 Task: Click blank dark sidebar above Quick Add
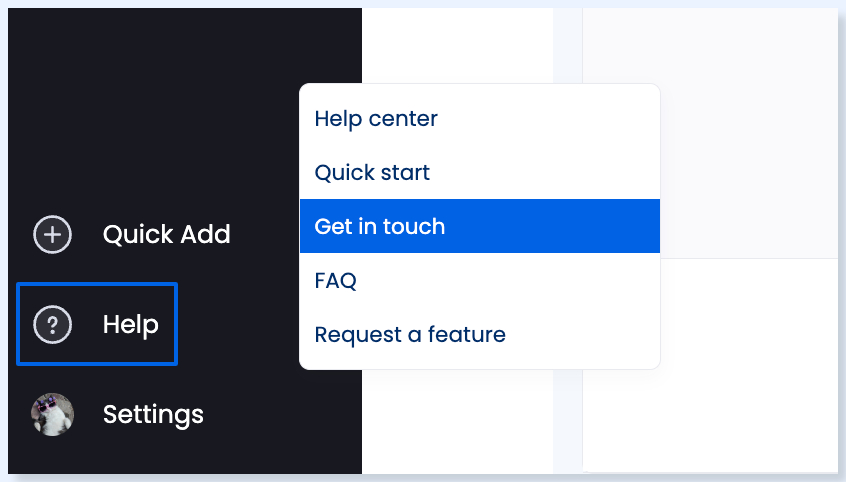[150, 100]
